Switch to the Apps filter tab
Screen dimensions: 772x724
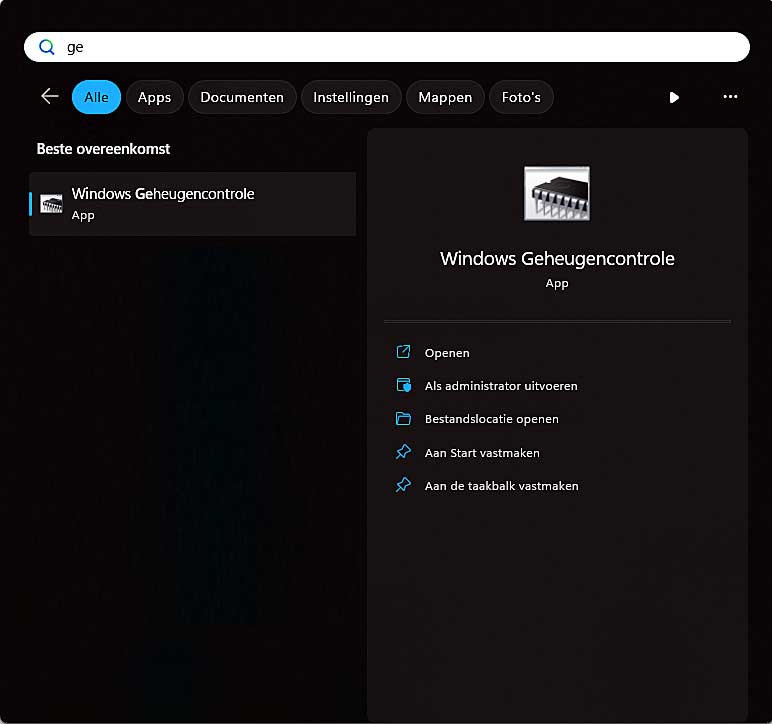(154, 97)
